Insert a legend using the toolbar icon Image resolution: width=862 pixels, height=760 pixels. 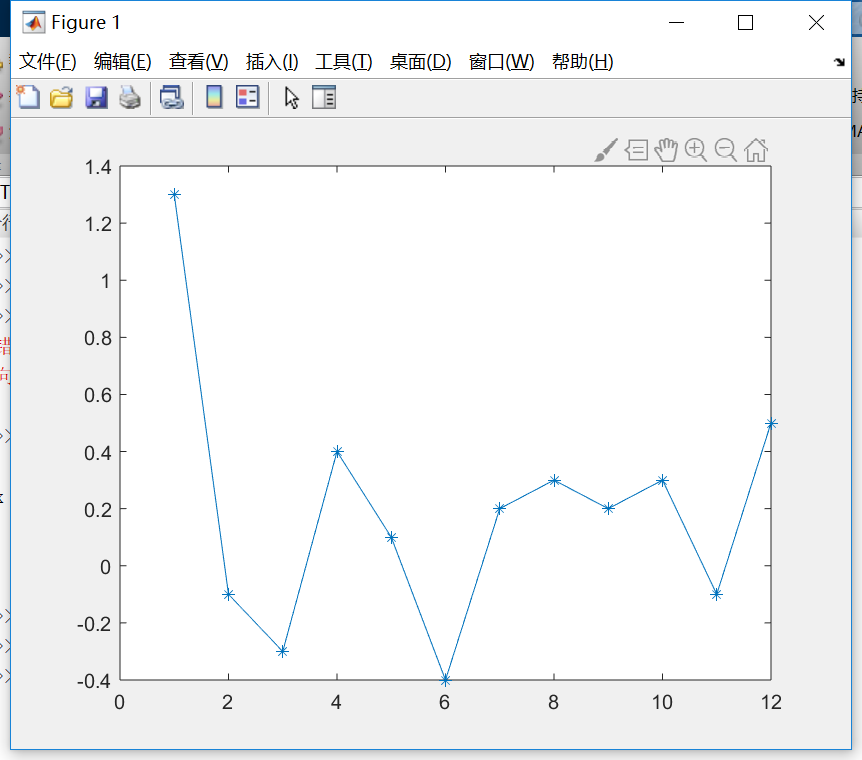(x=247, y=97)
